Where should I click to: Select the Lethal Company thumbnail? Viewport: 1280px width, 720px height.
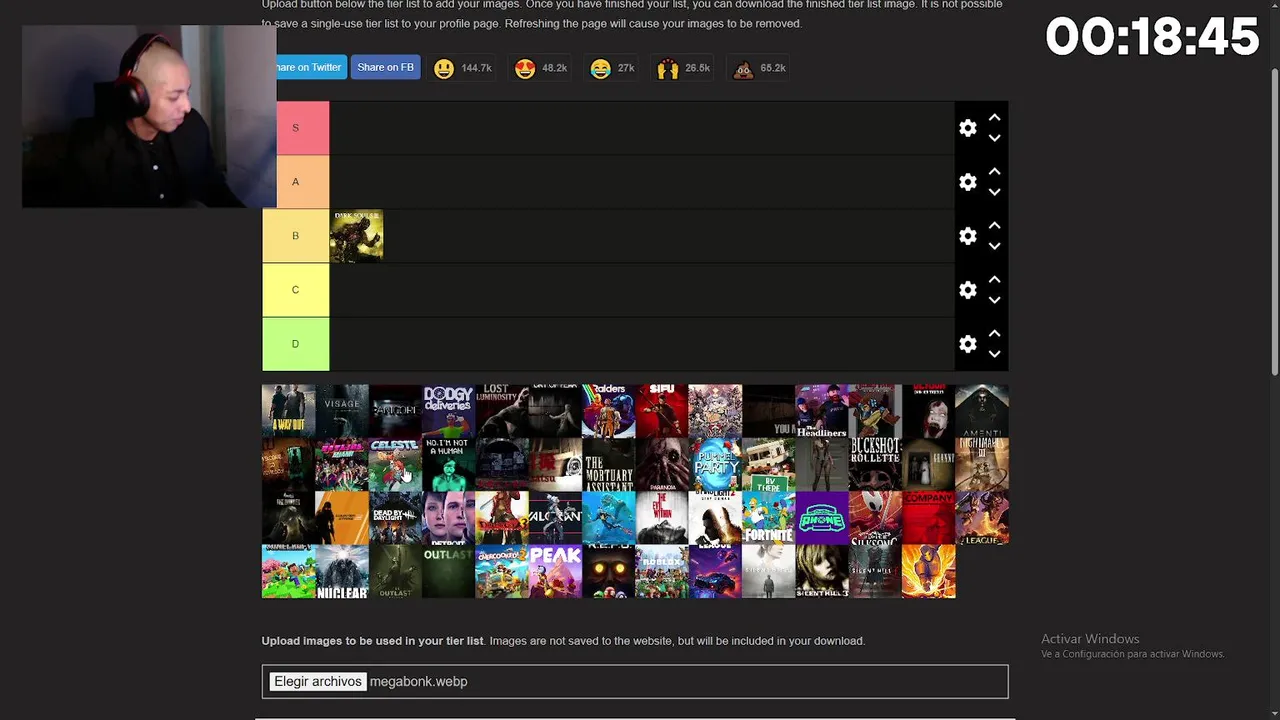928,518
